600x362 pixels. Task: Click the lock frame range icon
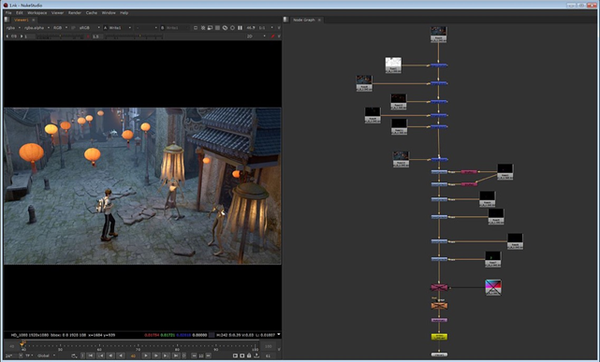tap(249, 355)
